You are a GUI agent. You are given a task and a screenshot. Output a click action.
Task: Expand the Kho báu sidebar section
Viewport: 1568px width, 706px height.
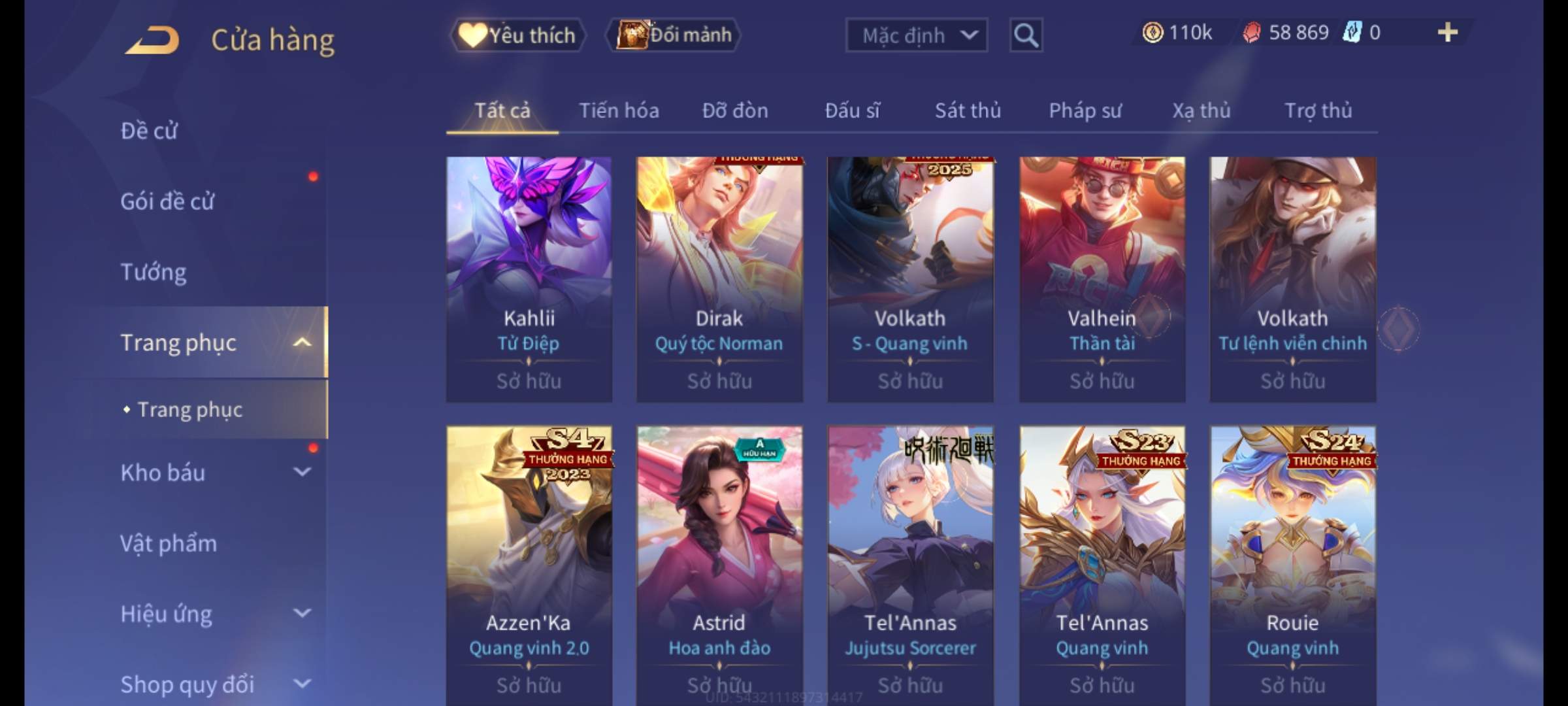(302, 472)
